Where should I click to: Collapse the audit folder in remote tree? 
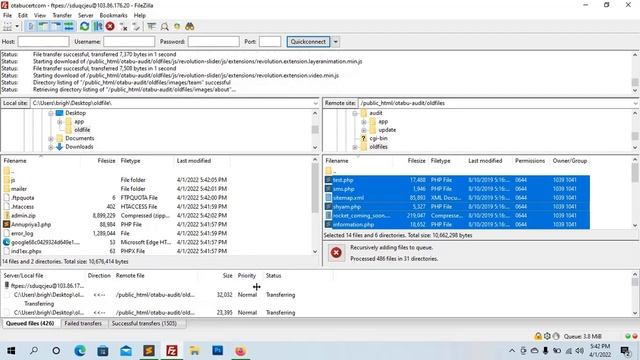355,113
